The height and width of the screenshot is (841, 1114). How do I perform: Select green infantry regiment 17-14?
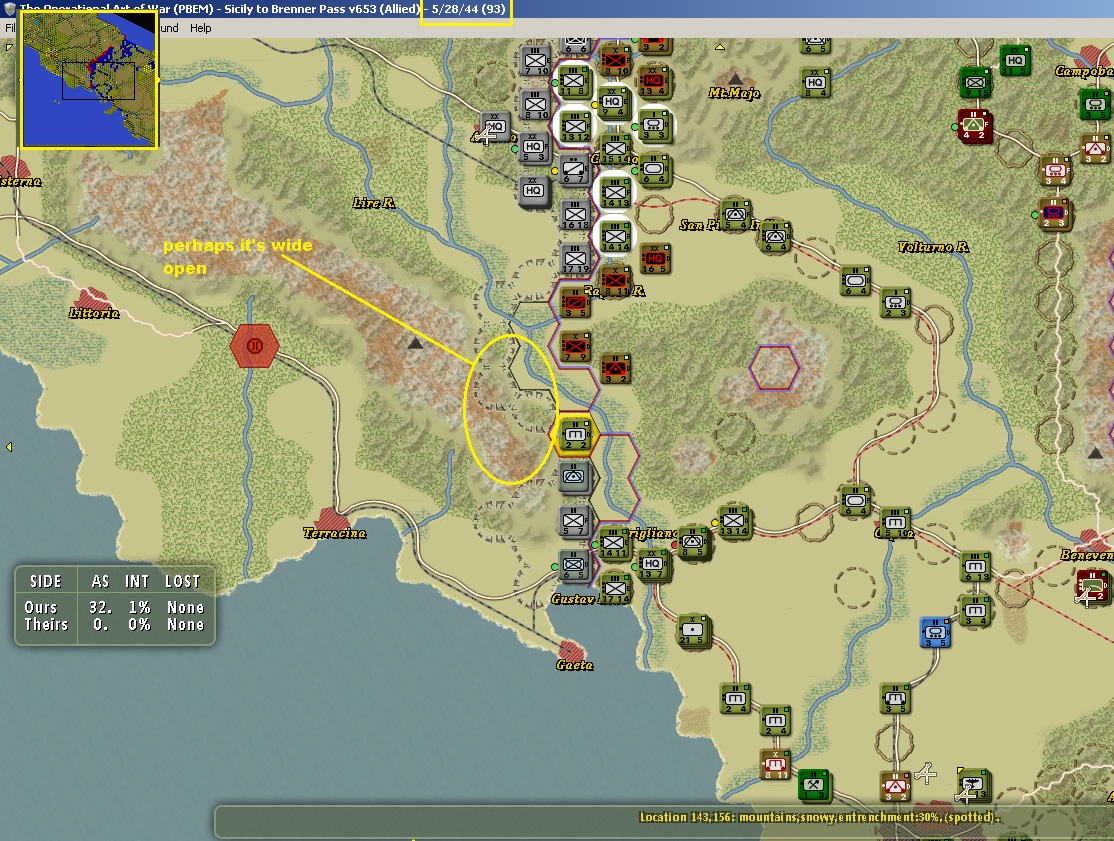click(615, 590)
